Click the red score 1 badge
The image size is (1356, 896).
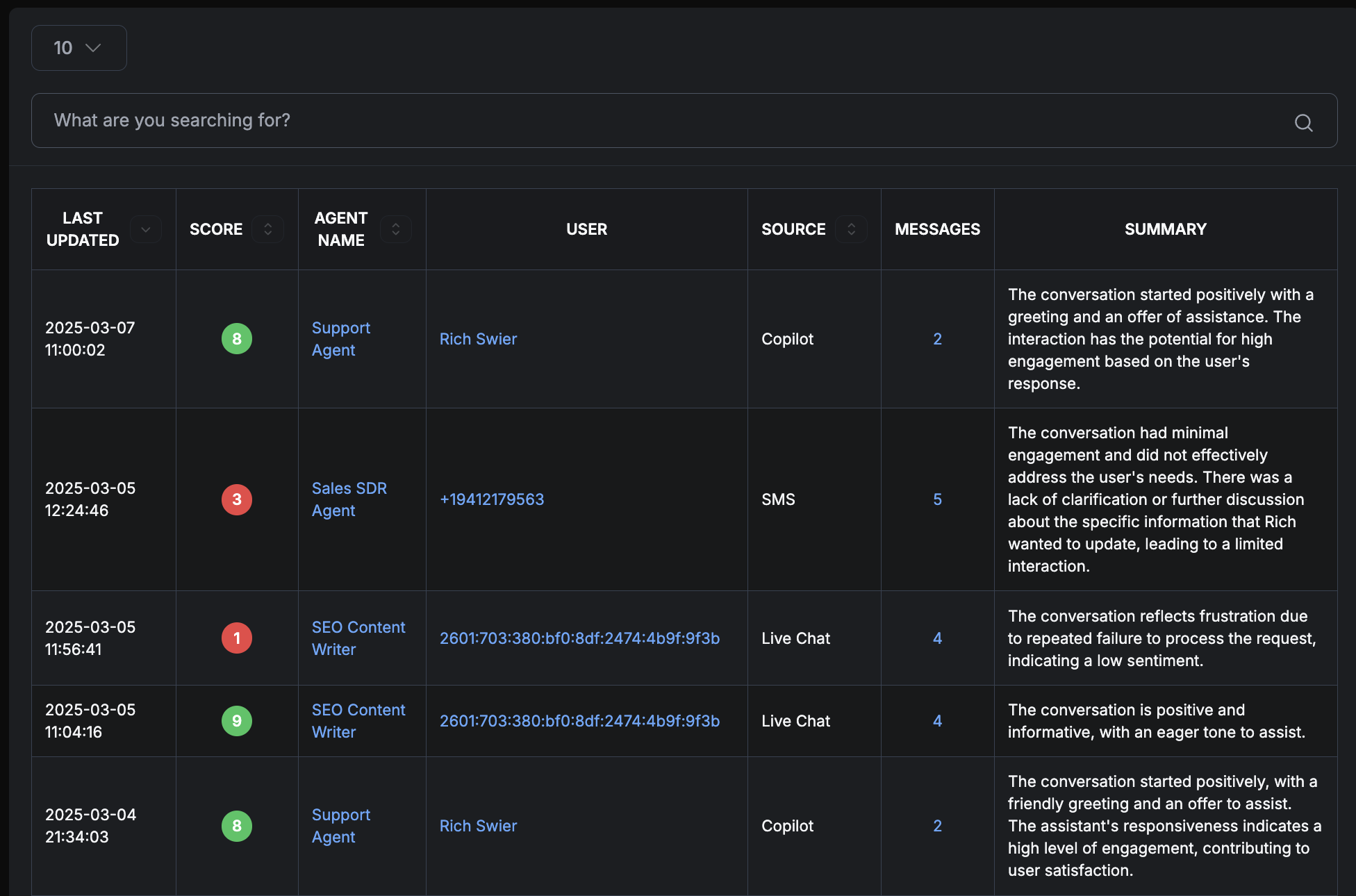[x=237, y=638]
